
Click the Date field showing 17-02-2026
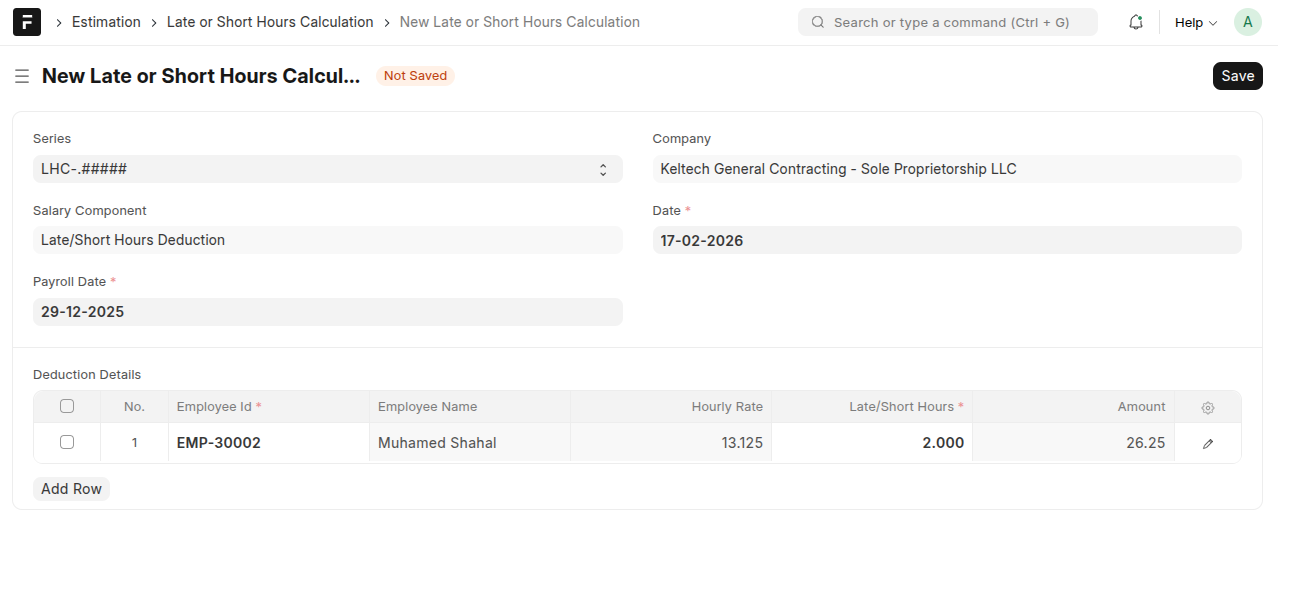(x=946, y=240)
